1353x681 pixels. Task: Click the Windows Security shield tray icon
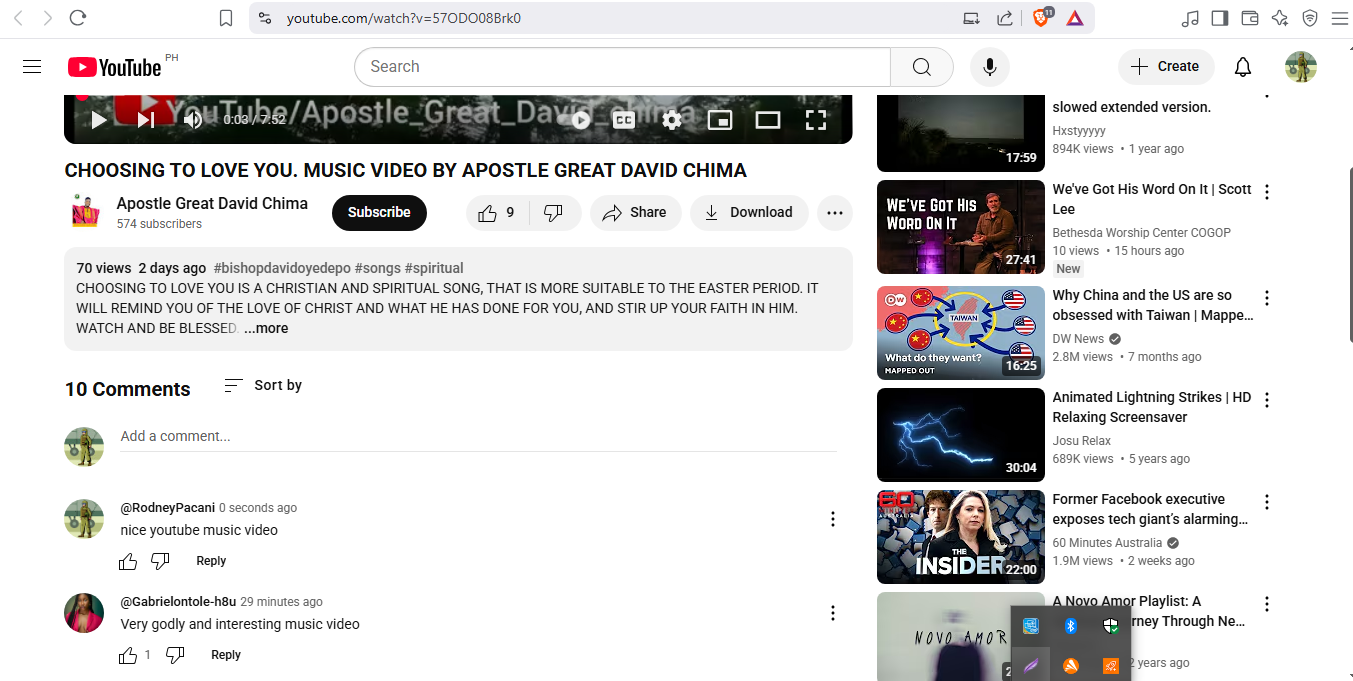coord(1110,626)
